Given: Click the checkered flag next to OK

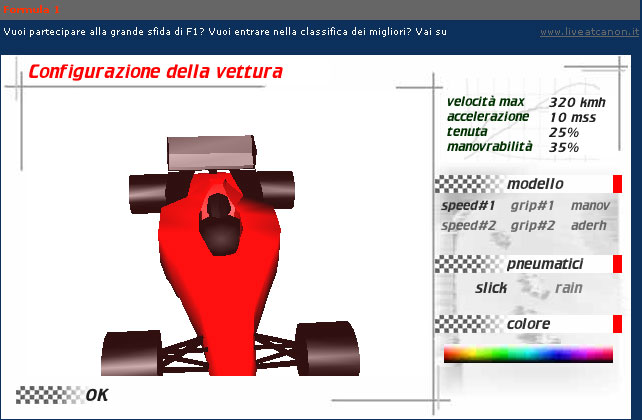Looking at the screenshot, I should click(x=49, y=394).
